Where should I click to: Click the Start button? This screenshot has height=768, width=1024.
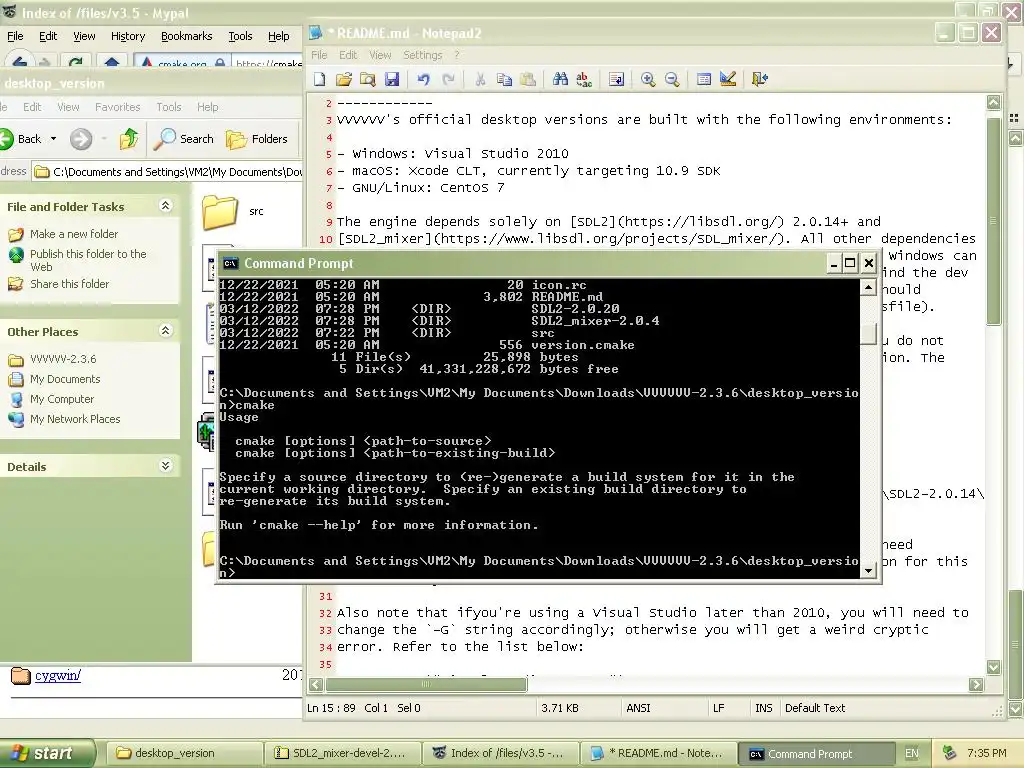pos(46,753)
